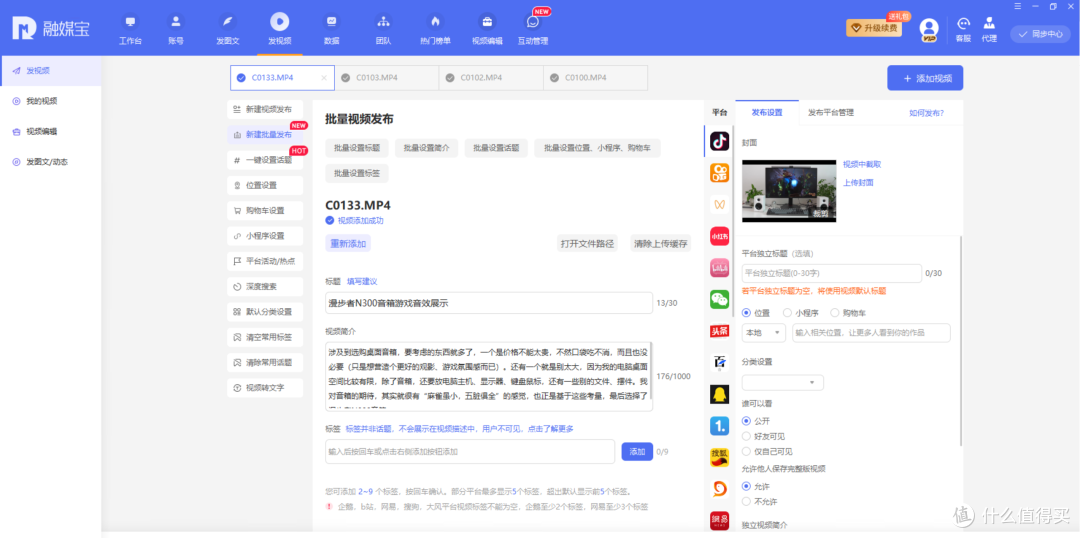Open the 视频编辑 toolbox icon in top bar
The width and height of the screenshot is (1080, 538).
[x=487, y=21]
